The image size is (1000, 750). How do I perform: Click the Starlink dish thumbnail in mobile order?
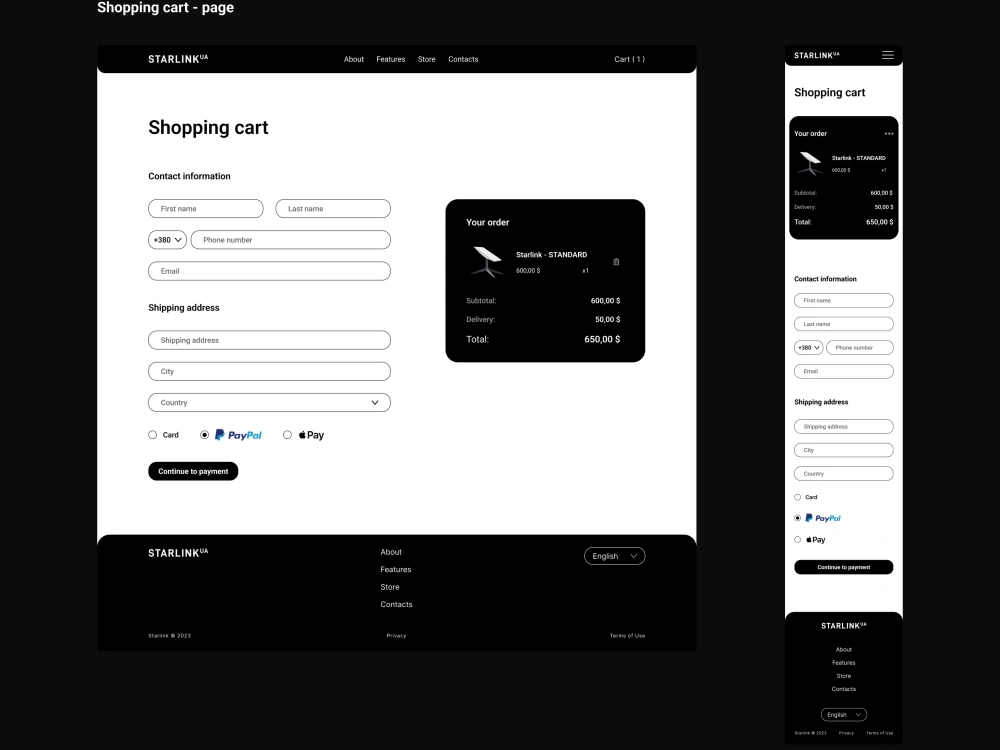(810, 163)
